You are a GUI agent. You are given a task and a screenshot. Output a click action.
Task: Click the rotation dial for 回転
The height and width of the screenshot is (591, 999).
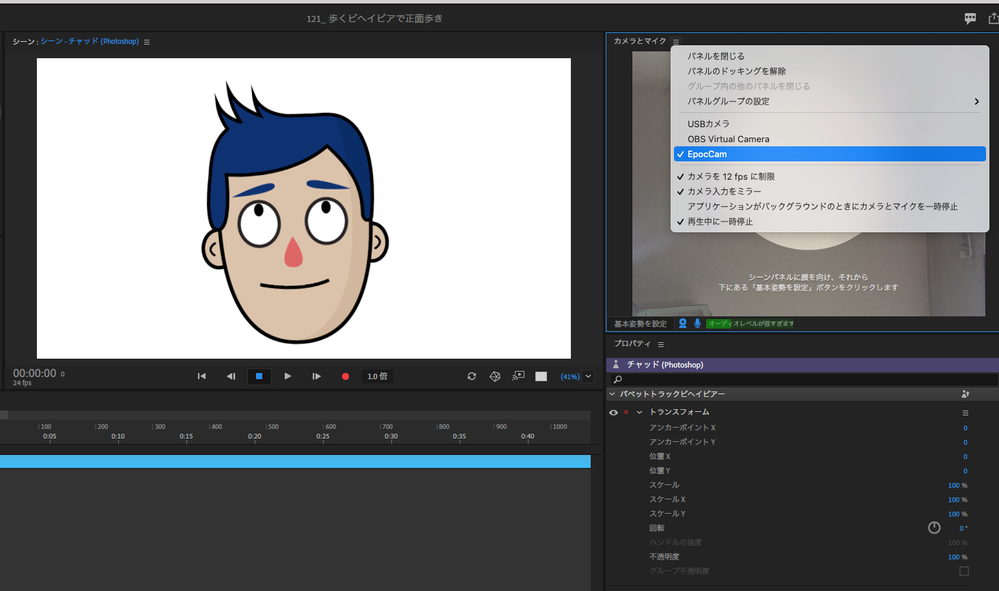click(x=934, y=528)
